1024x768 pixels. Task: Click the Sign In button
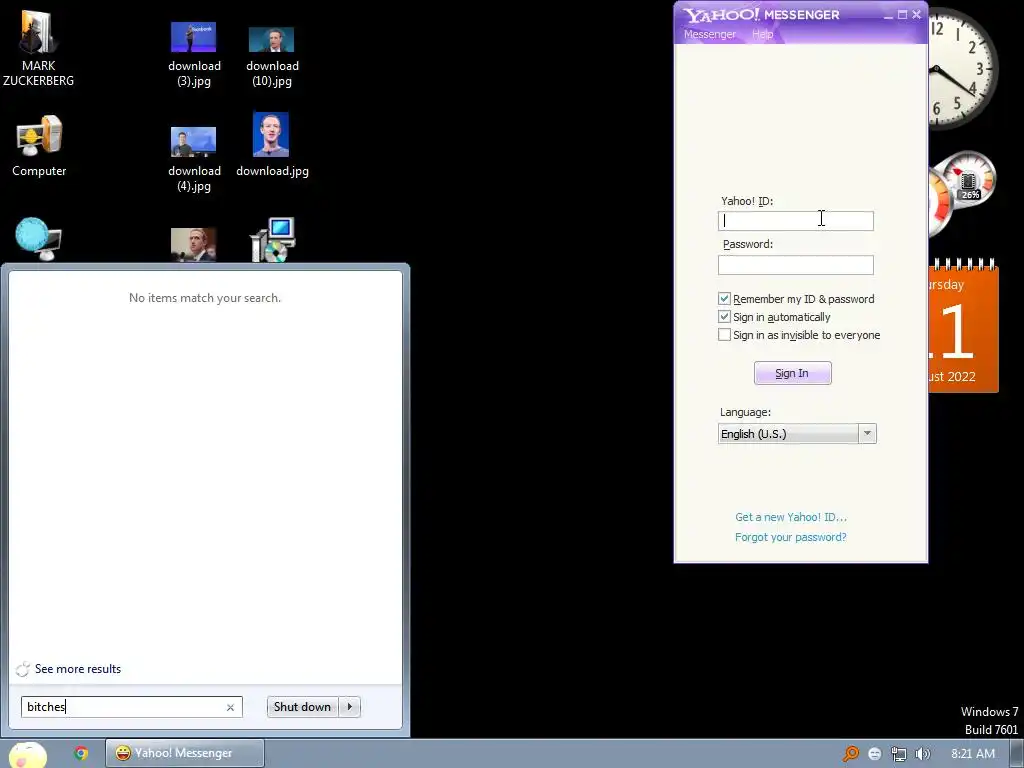[x=792, y=373]
